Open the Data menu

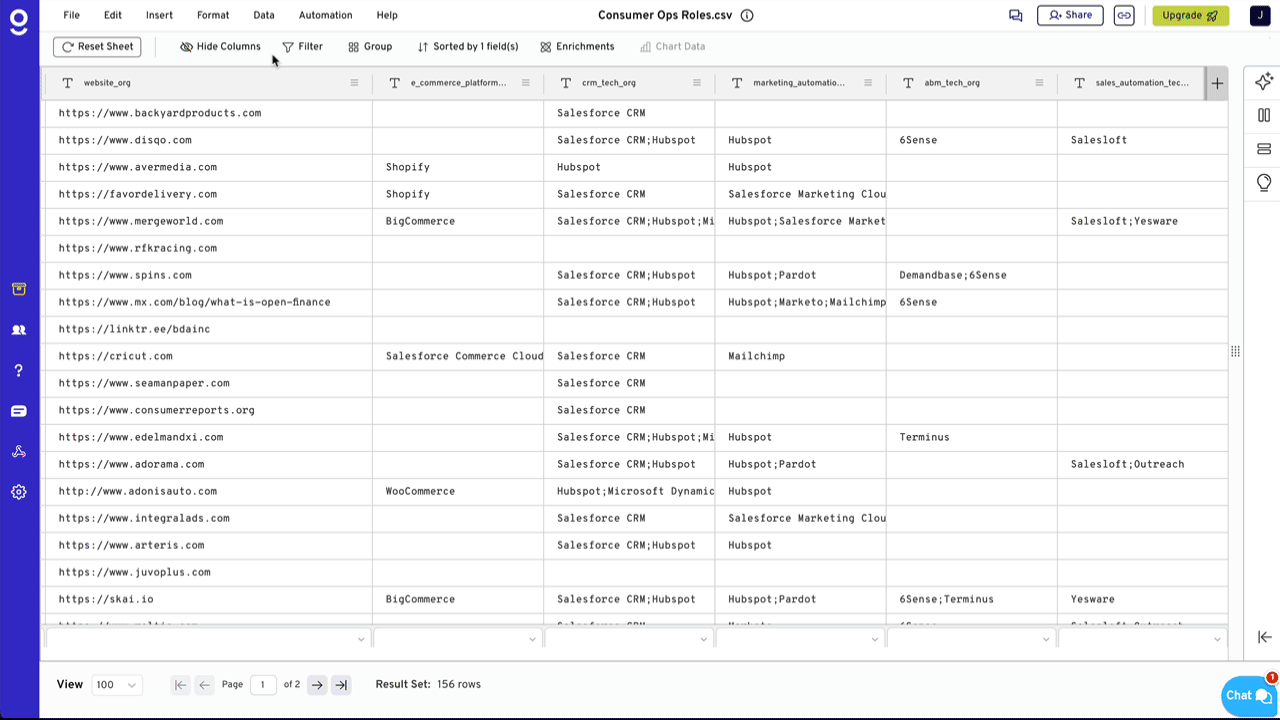pyautogui.click(x=264, y=16)
